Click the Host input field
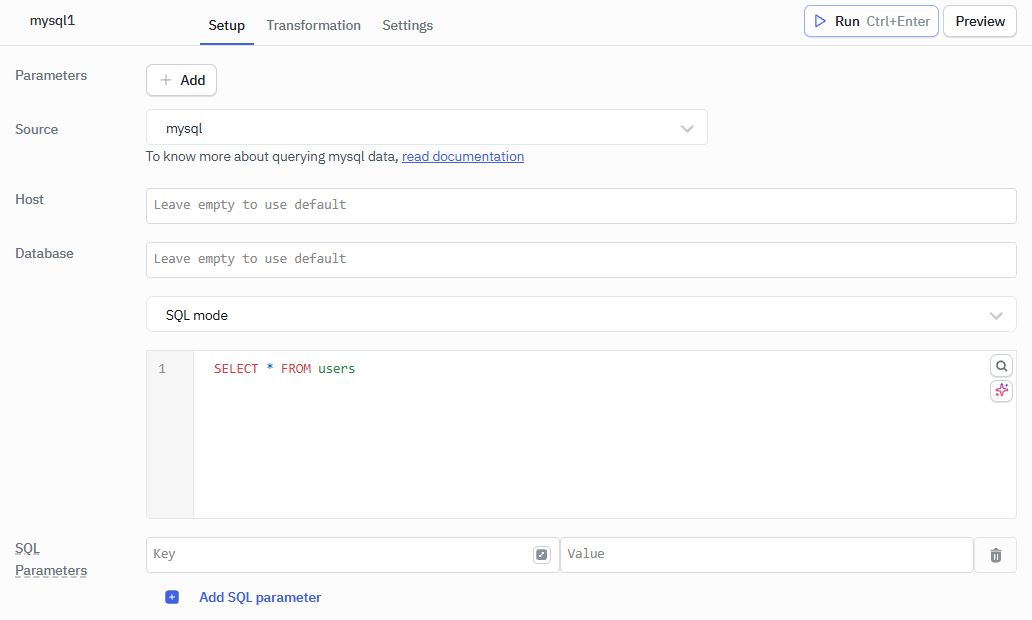 [580, 205]
